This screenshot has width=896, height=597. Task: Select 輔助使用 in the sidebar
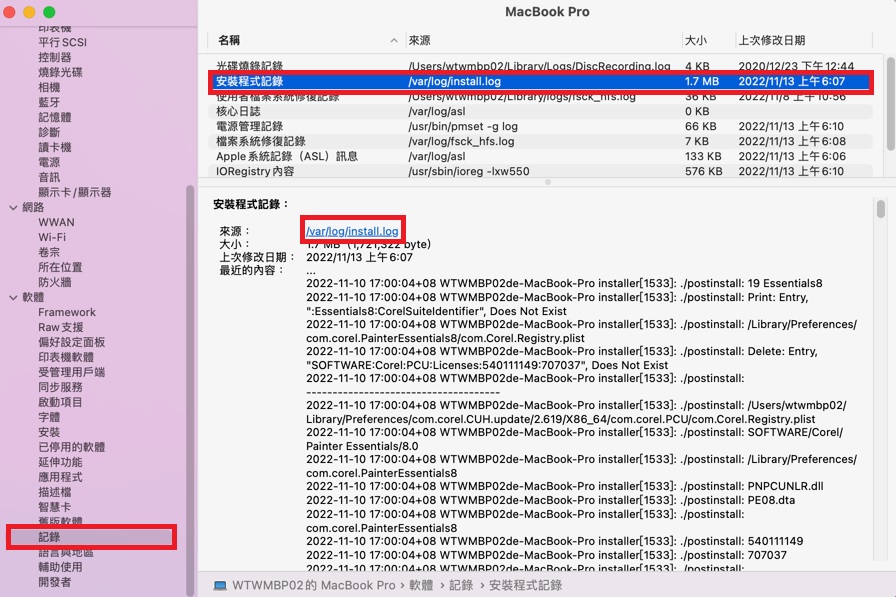(x=60, y=567)
